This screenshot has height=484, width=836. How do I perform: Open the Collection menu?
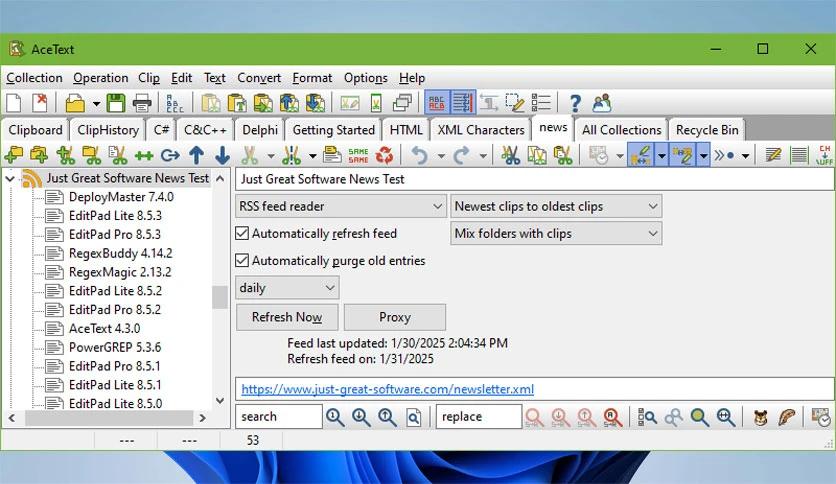tap(34, 78)
